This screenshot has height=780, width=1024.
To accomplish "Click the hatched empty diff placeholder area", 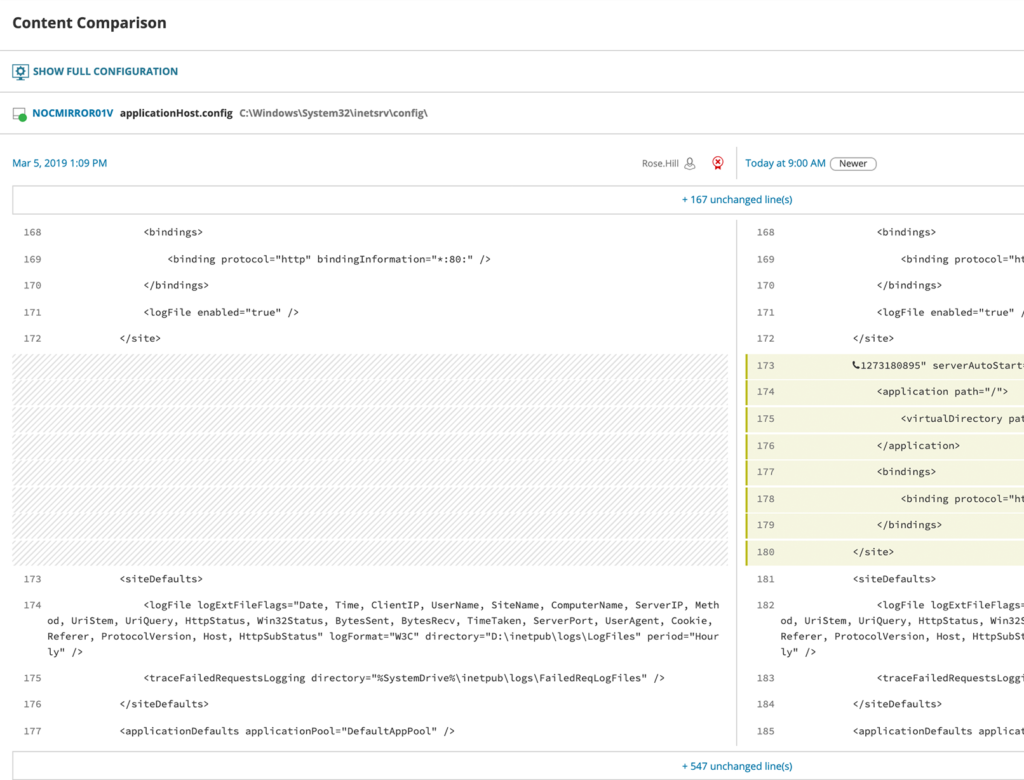I will click(x=370, y=459).
